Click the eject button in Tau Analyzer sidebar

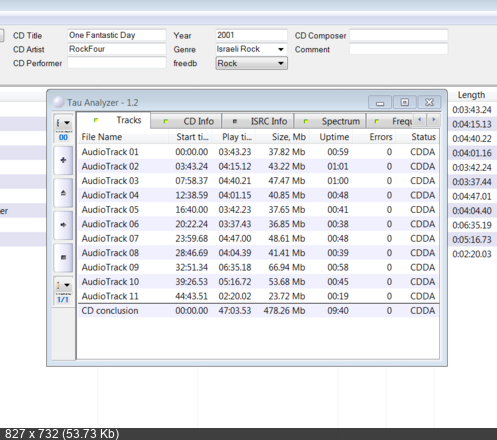coord(63,193)
